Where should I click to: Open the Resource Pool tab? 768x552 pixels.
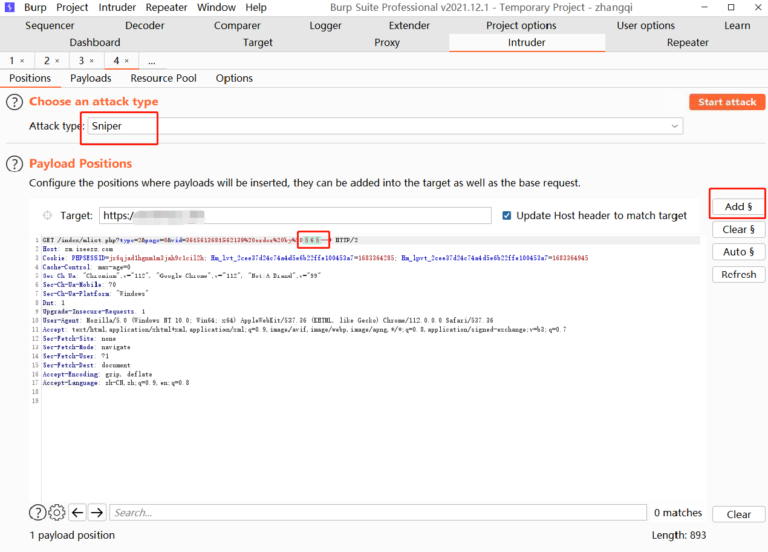pyautogui.click(x=163, y=78)
